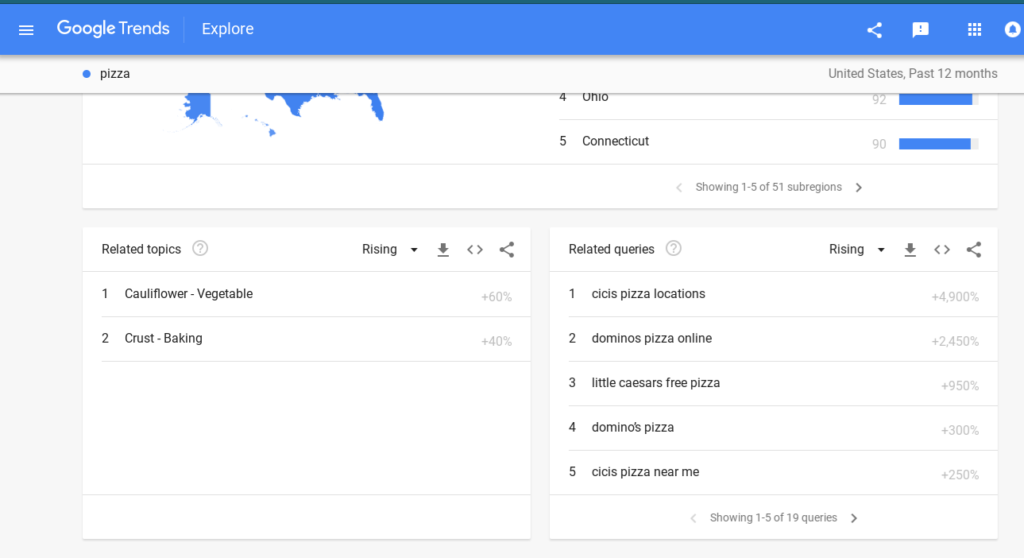Image resolution: width=1024 pixels, height=558 pixels.
Task: Open the send feedback icon
Action: [920, 30]
